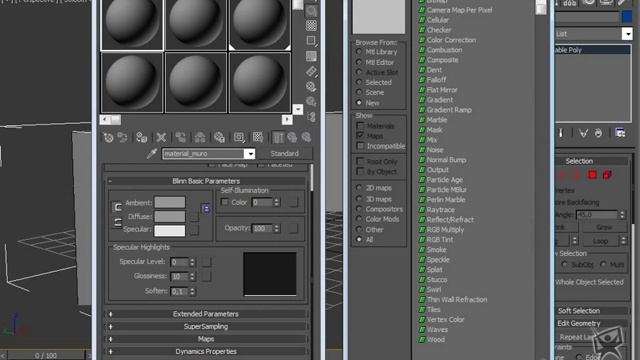Enable Self-Illumination Color checkbox

pyautogui.click(x=224, y=202)
